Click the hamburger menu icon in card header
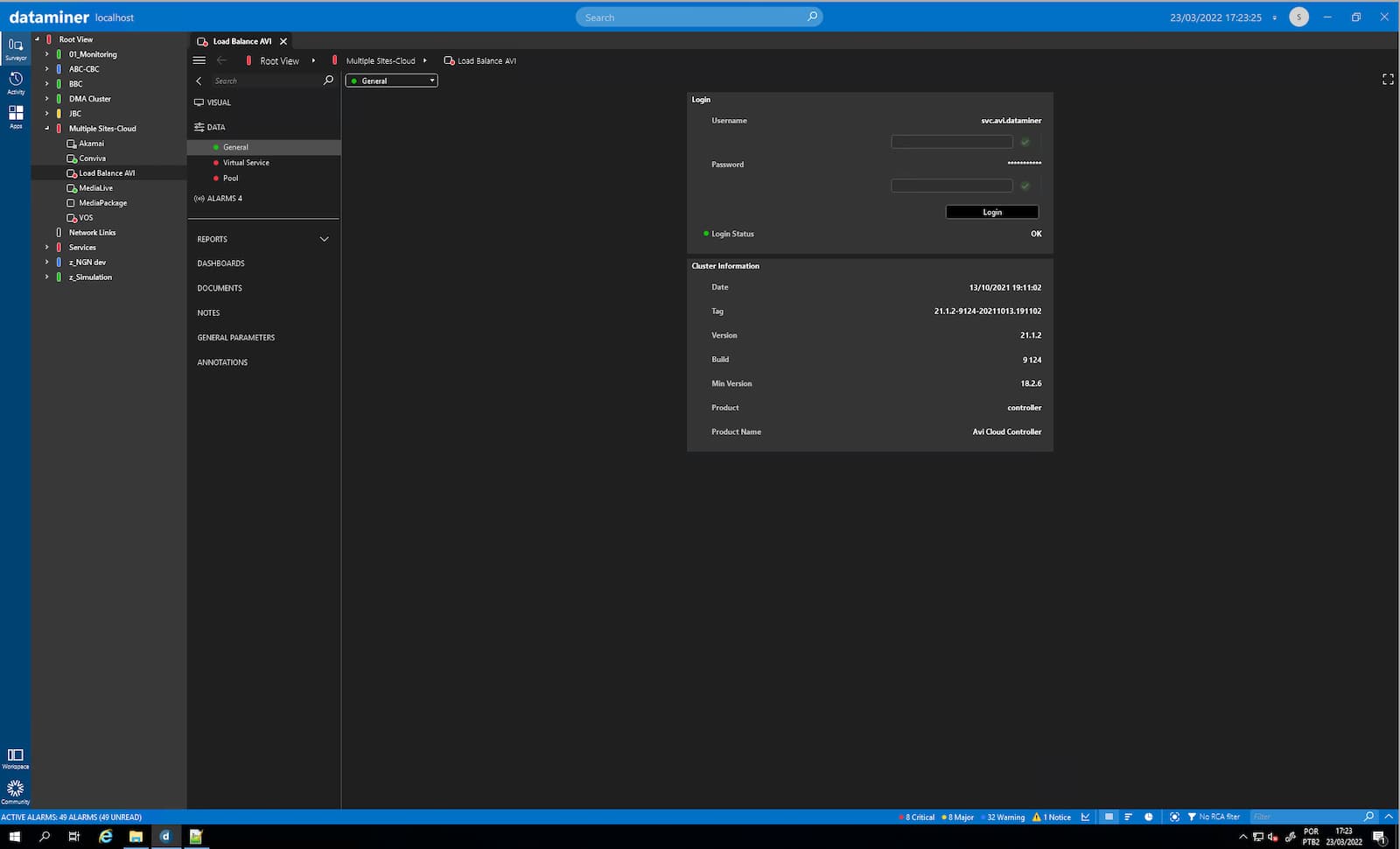 199,60
